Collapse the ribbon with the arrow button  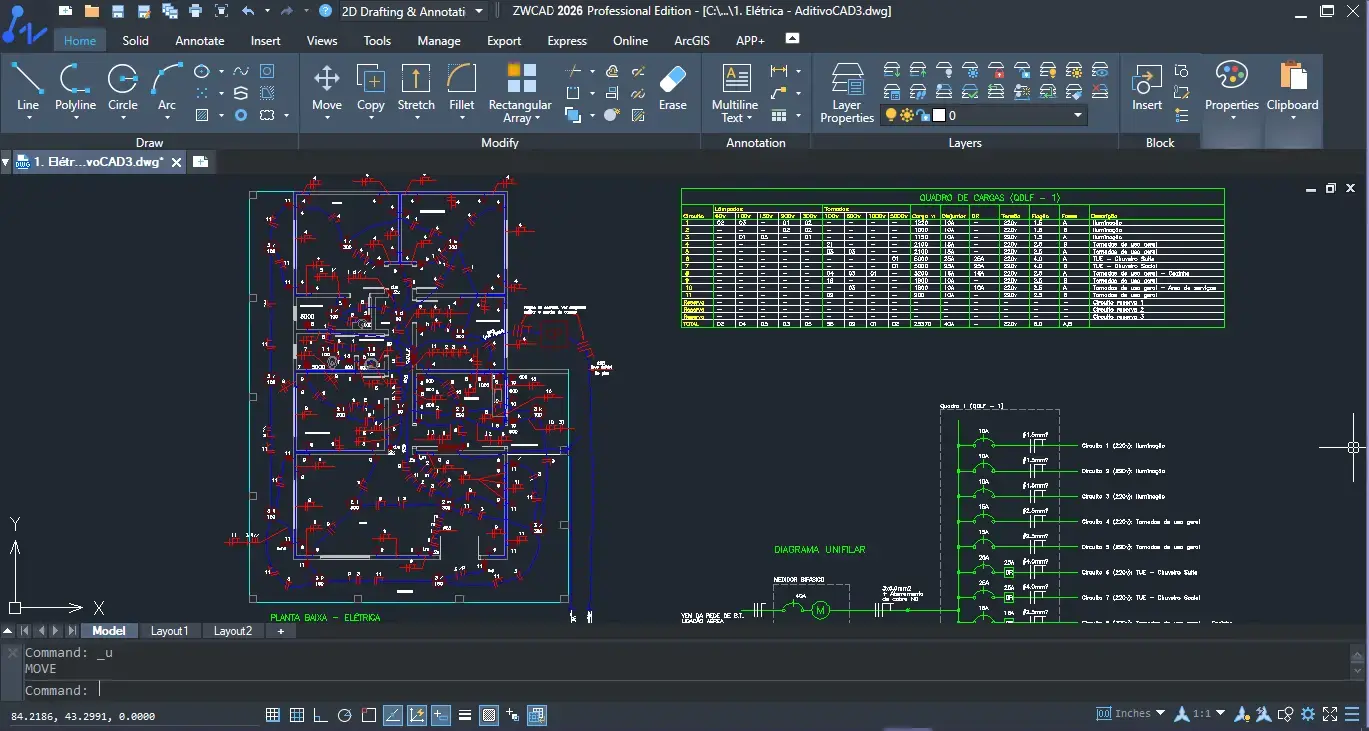point(793,39)
